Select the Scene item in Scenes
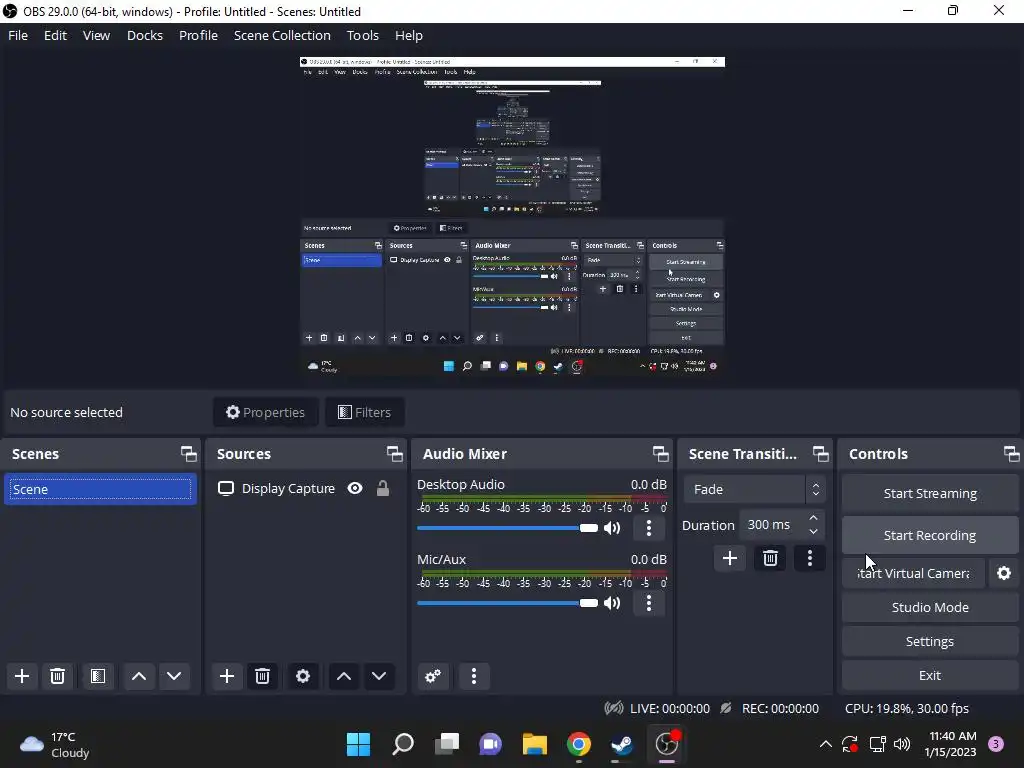Viewport: 1024px width, 768px height. [100, 489]
